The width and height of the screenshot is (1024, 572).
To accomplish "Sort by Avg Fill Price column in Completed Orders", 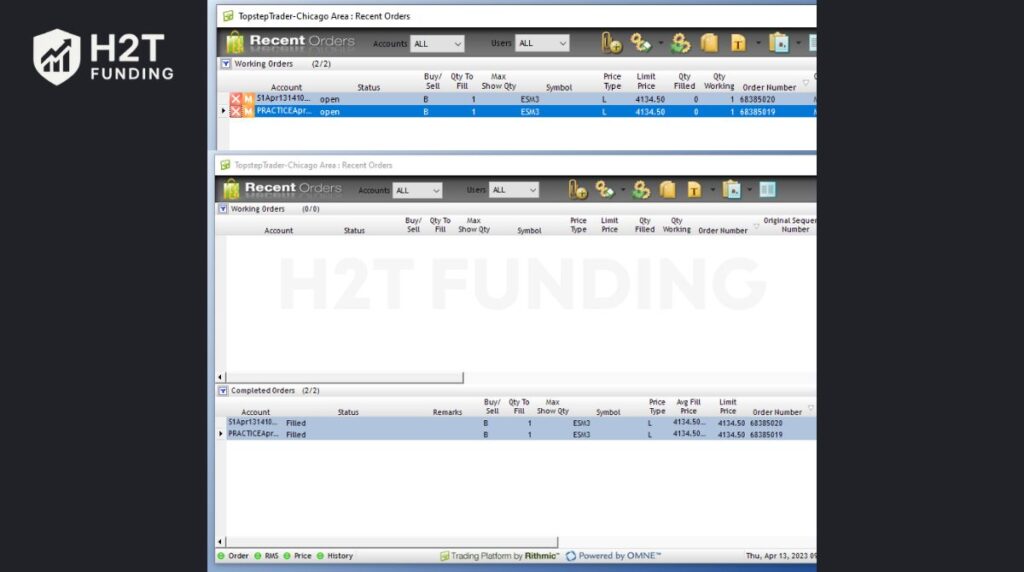I will coord(688,407).
